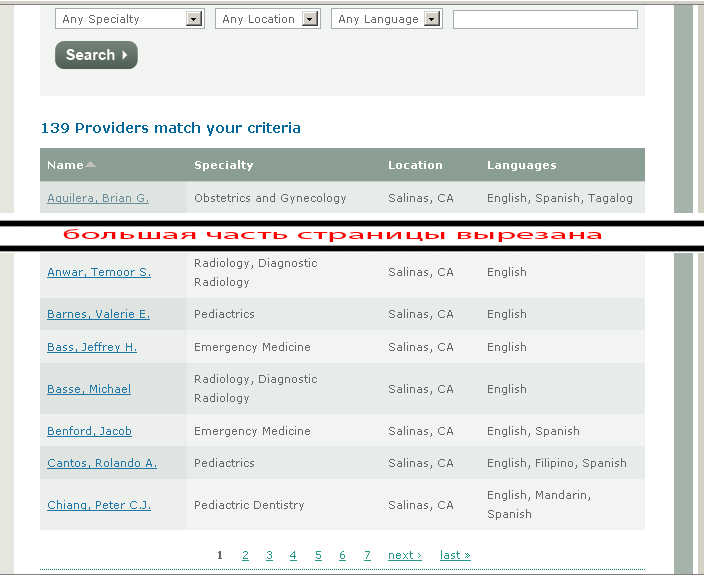704x576 pixels.
Task: Jump to results page 4
Action: click(293, 555)
